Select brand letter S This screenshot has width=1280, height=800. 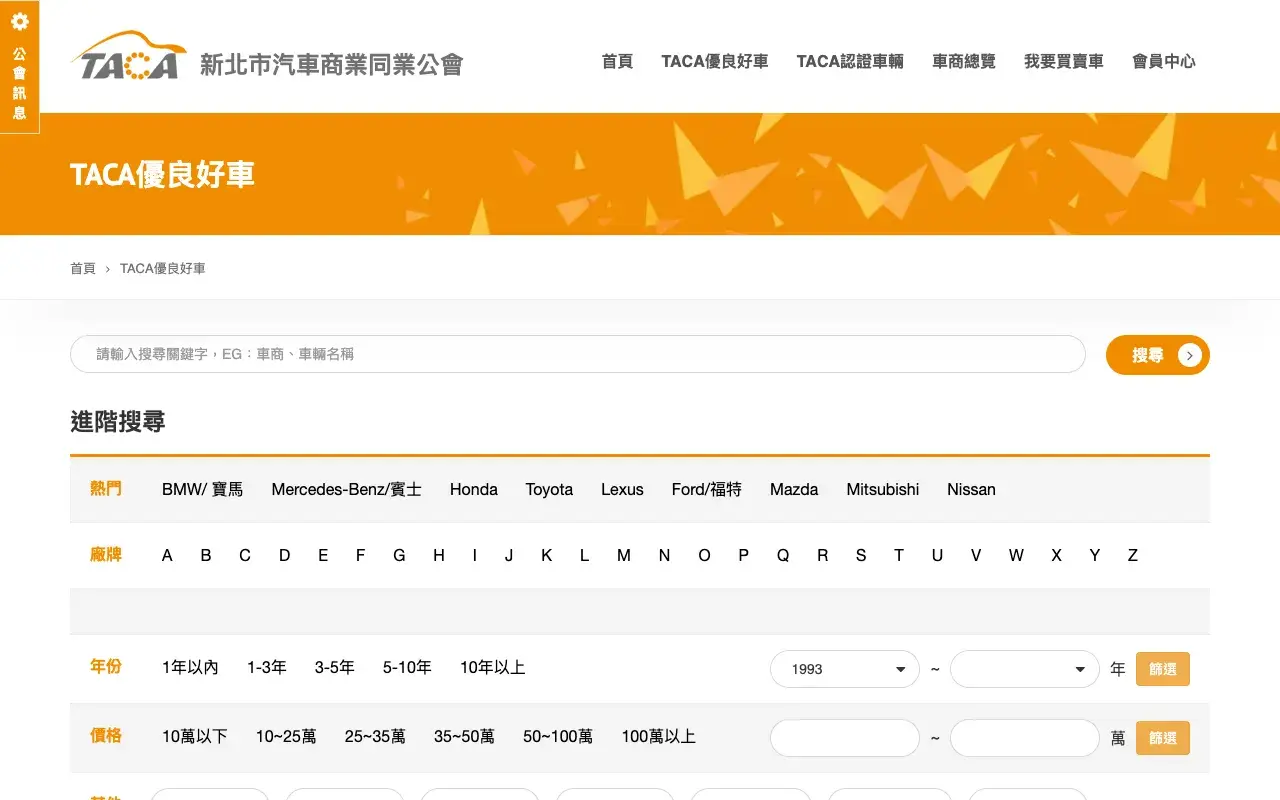point(861,555)
